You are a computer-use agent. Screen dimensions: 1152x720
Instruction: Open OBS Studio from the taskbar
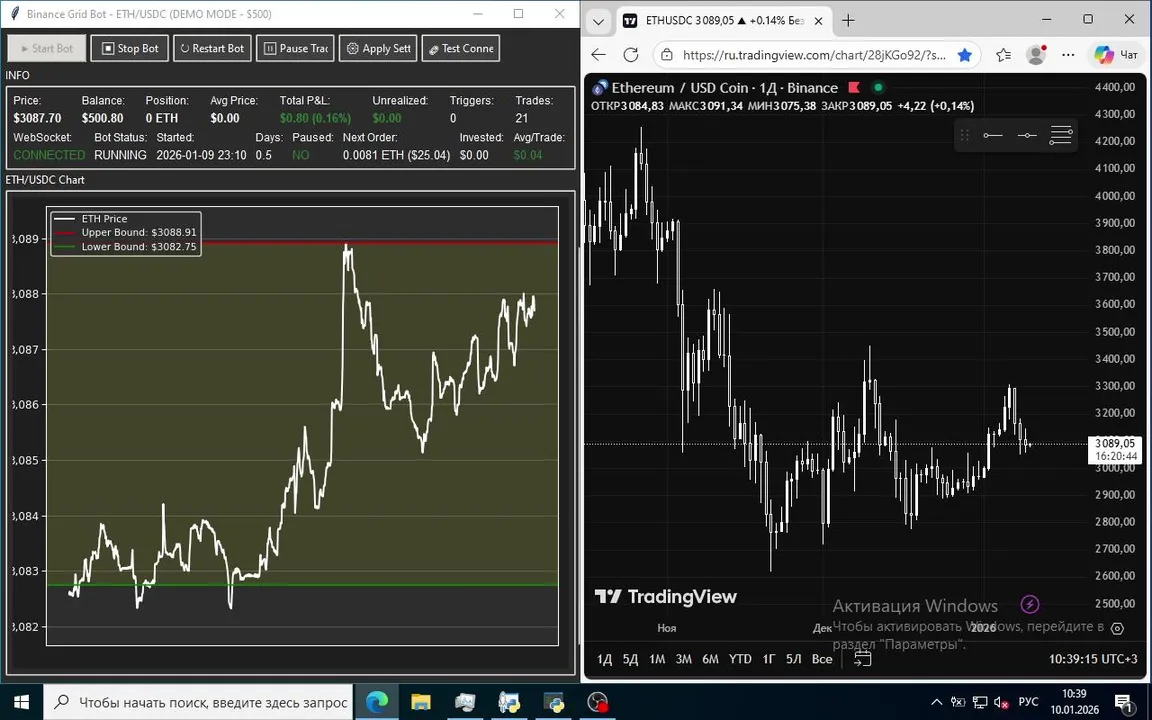coord(598,702)
